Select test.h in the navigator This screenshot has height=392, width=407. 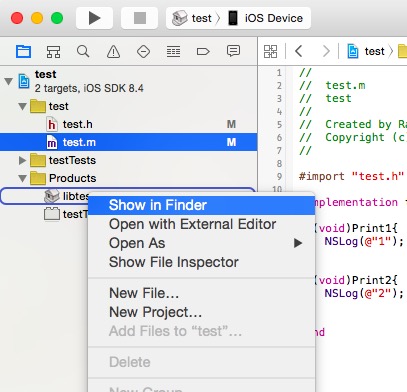(x=128, y=124)
